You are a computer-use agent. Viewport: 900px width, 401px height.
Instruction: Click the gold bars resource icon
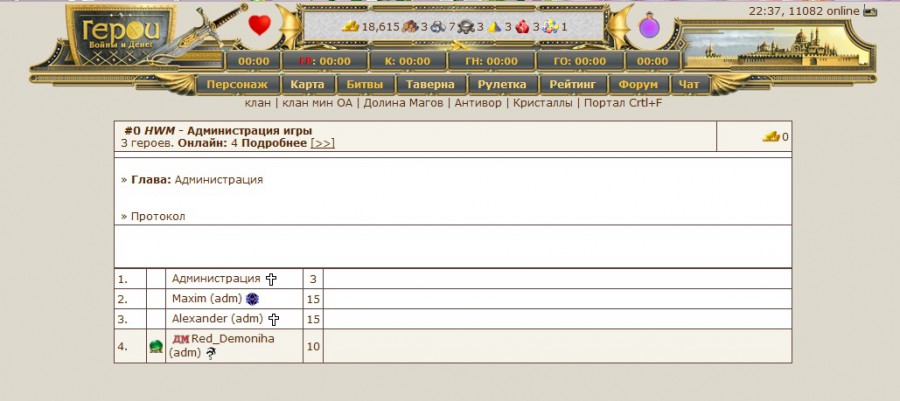coord(351,26)
